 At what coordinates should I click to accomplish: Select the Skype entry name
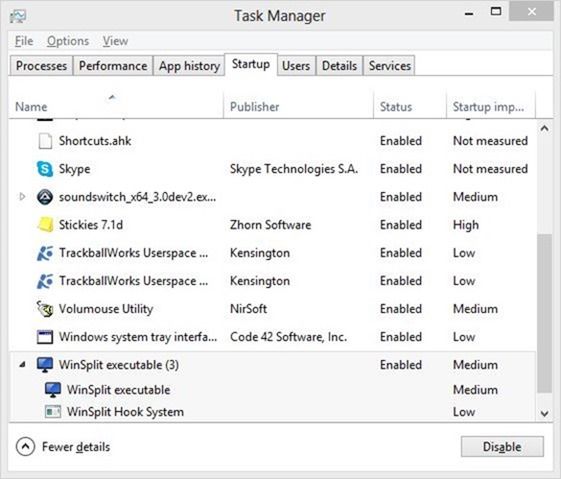[74, 169]
